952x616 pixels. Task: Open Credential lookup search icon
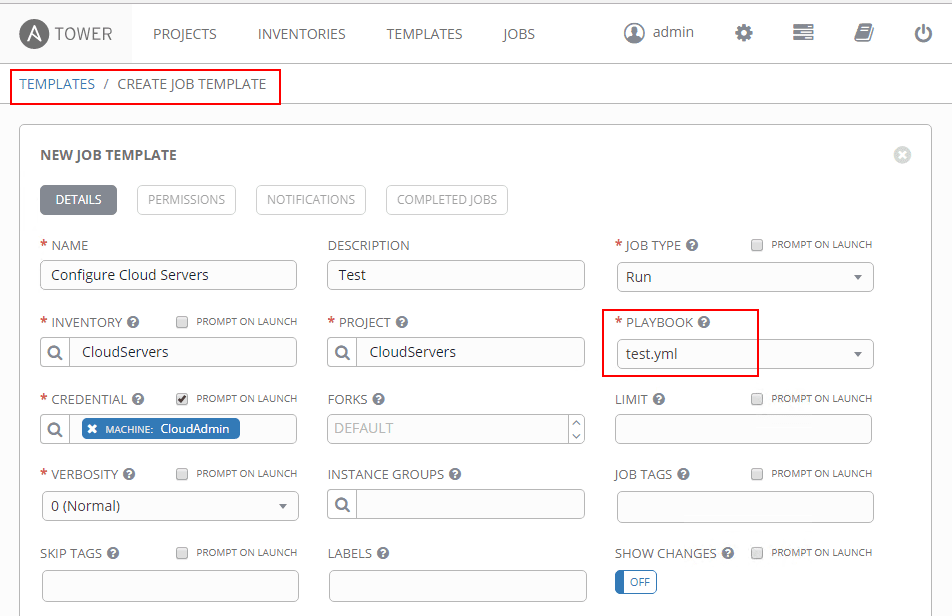pyautogui.click(x=55, y=429)
